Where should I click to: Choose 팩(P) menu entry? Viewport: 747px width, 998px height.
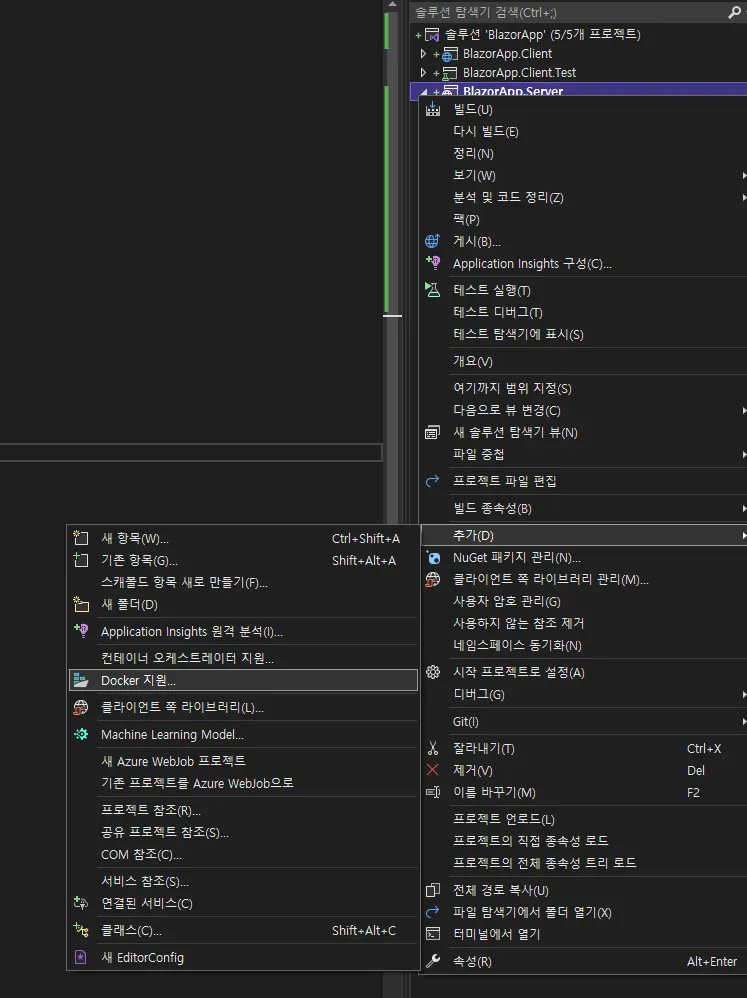tap(466, 220)
